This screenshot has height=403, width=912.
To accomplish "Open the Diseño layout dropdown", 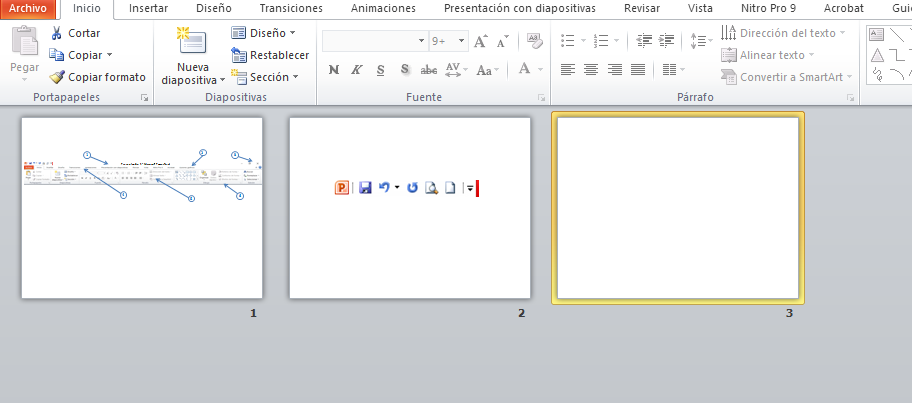I will pyautogui.click(x=264, y=33).
